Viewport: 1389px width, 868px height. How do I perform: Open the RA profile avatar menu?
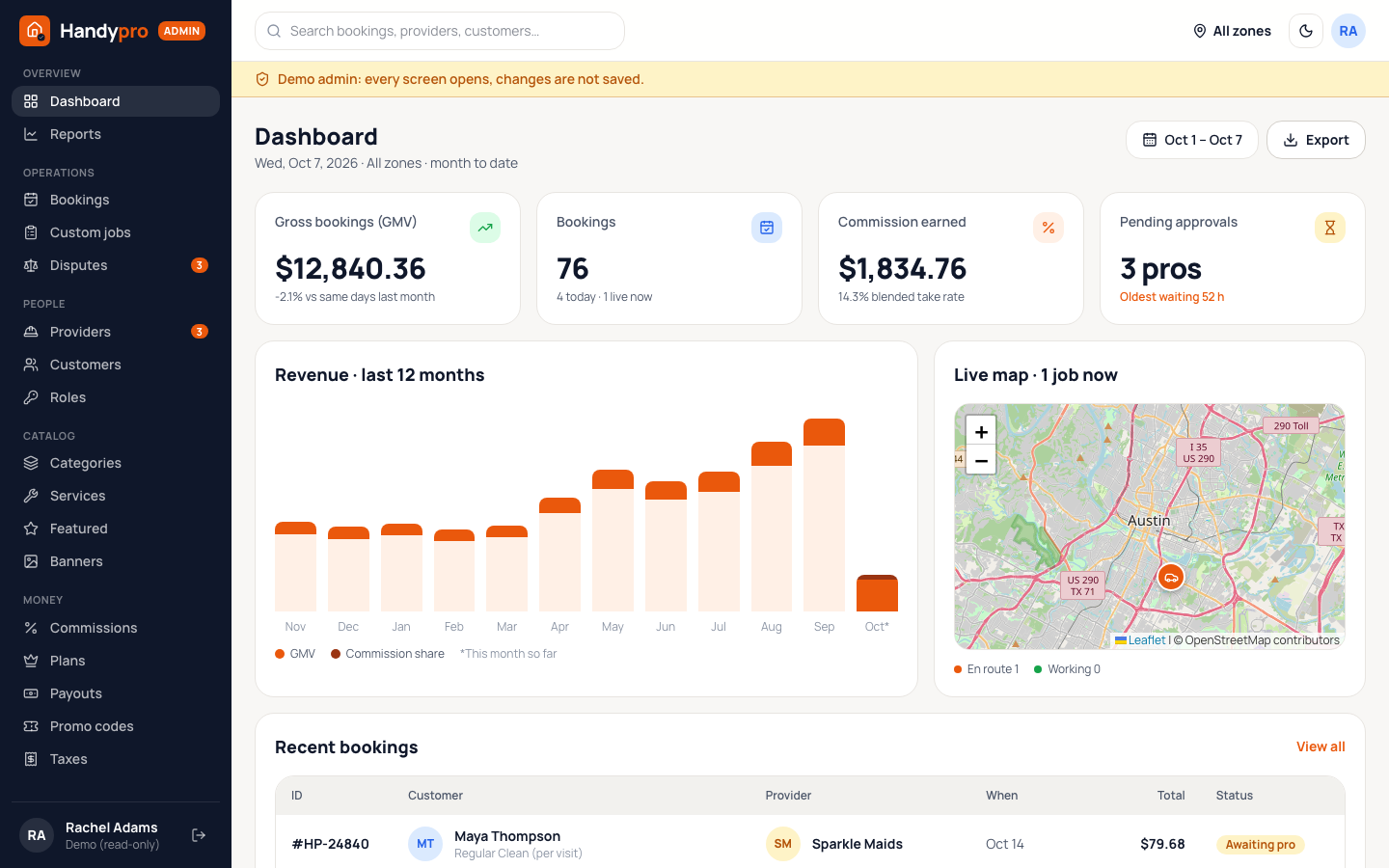pyautogui.click(x=1348, y=31)
